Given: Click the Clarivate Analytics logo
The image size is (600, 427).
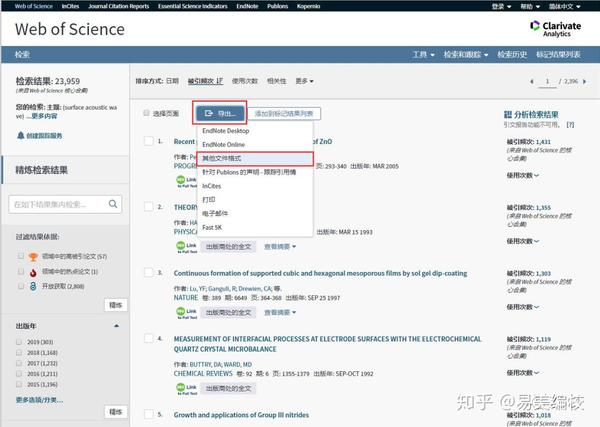Looking at the screenshot, I should pos(556,29).
